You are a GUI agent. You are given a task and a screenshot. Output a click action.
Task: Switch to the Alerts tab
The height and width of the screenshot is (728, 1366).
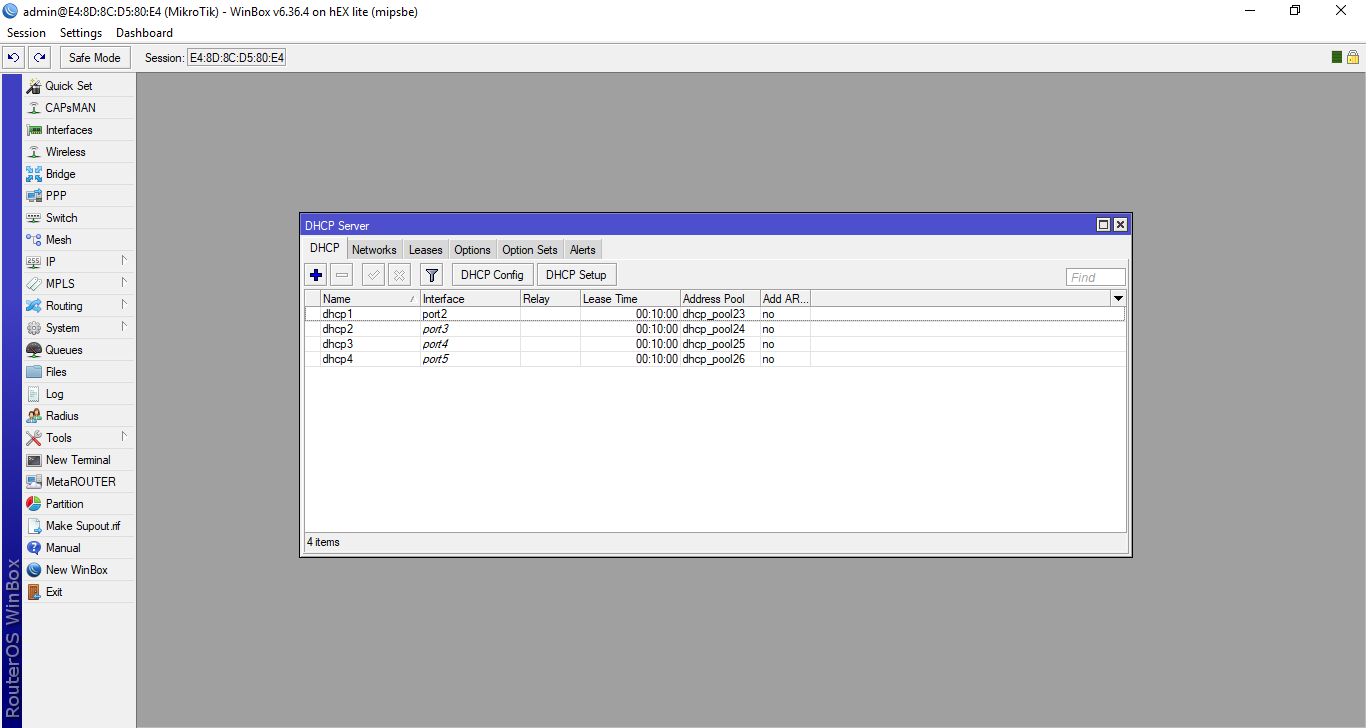coord(583,250)
